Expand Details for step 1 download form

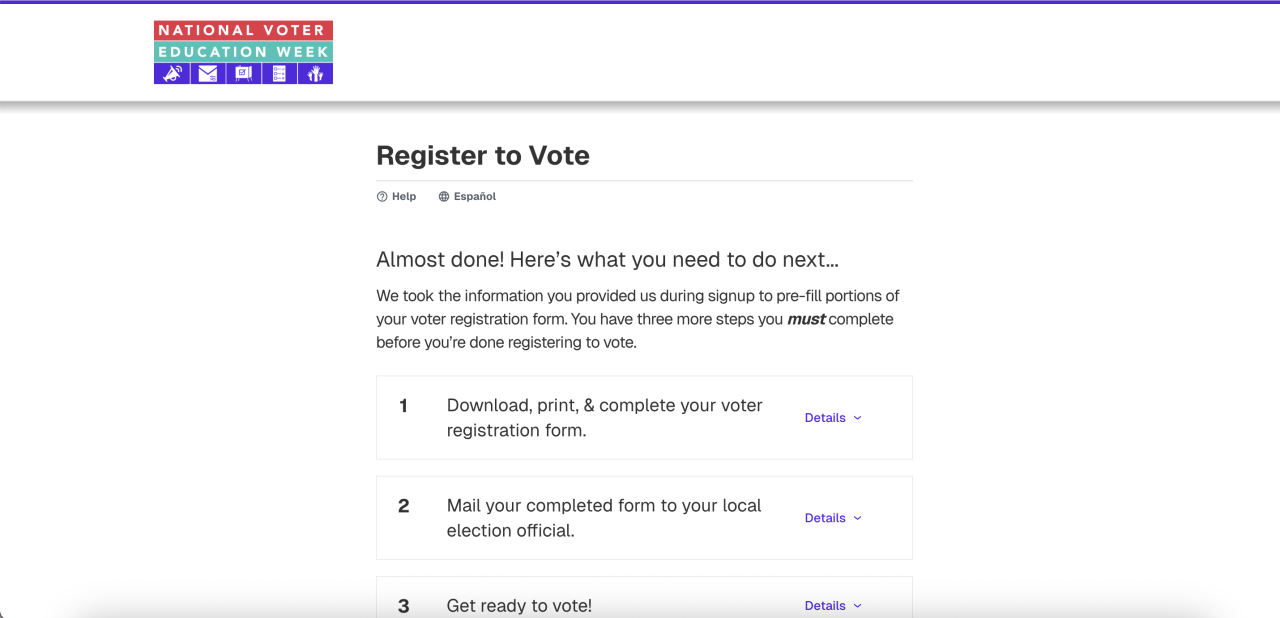(x=825, y=418)
